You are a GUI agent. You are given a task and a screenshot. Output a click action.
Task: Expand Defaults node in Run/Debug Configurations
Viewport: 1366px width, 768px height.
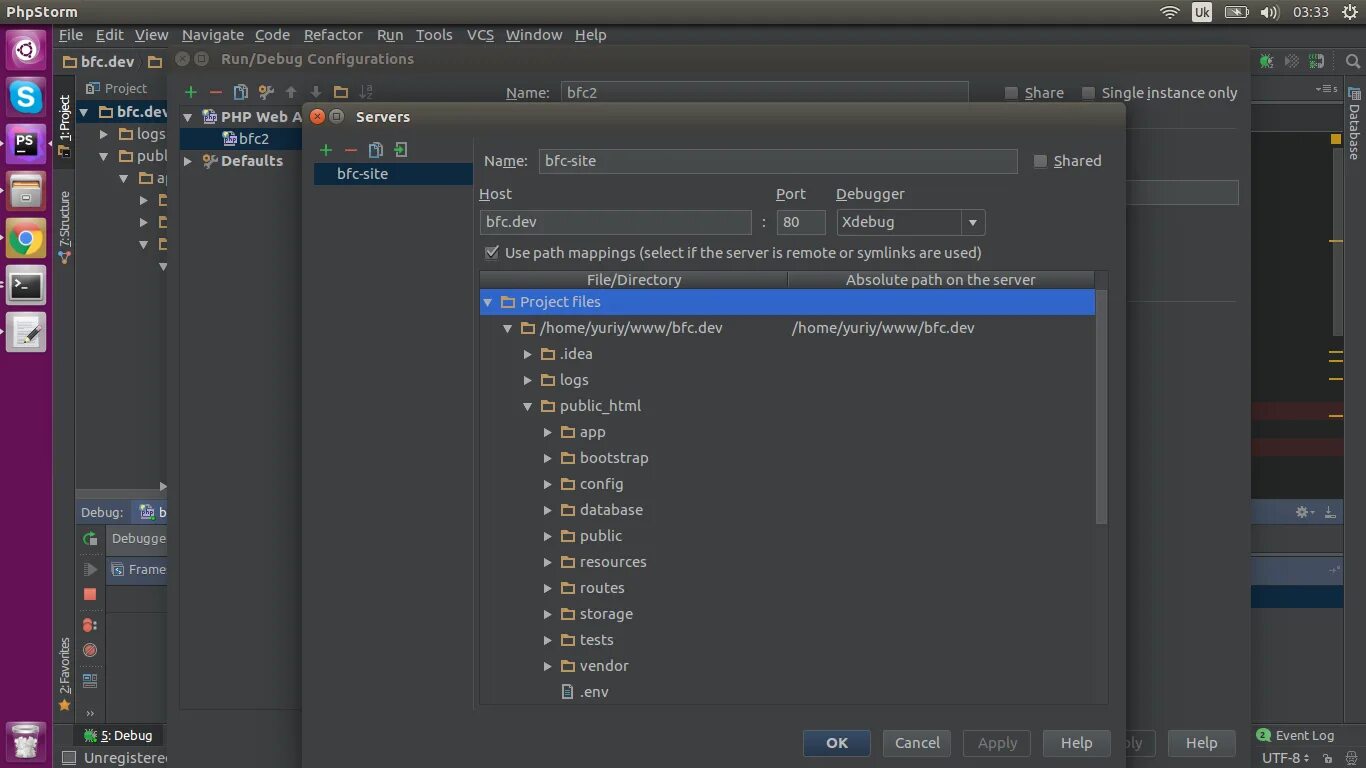click(x=188, y=161)
